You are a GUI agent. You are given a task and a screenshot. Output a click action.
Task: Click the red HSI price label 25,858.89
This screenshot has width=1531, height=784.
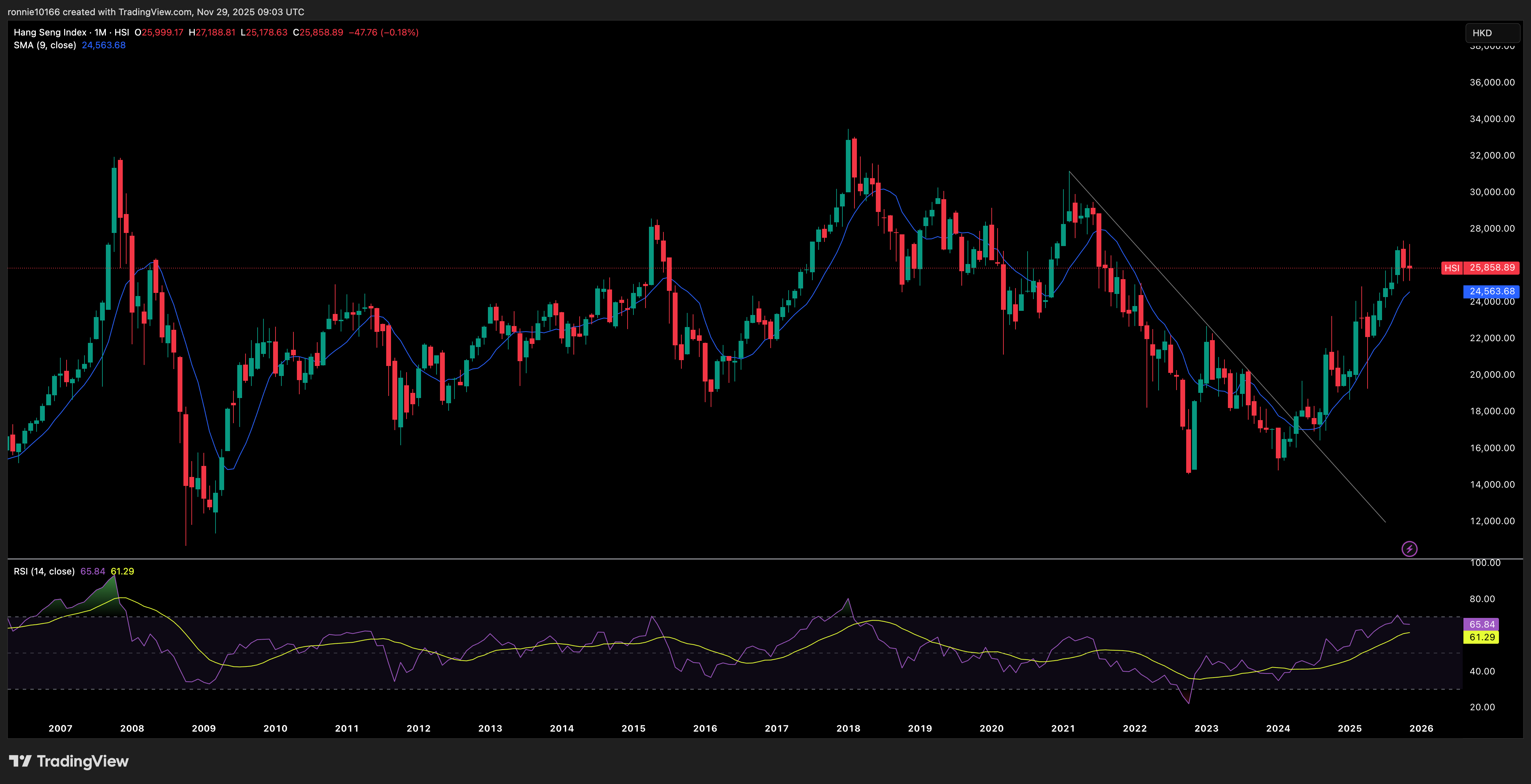1491,268
